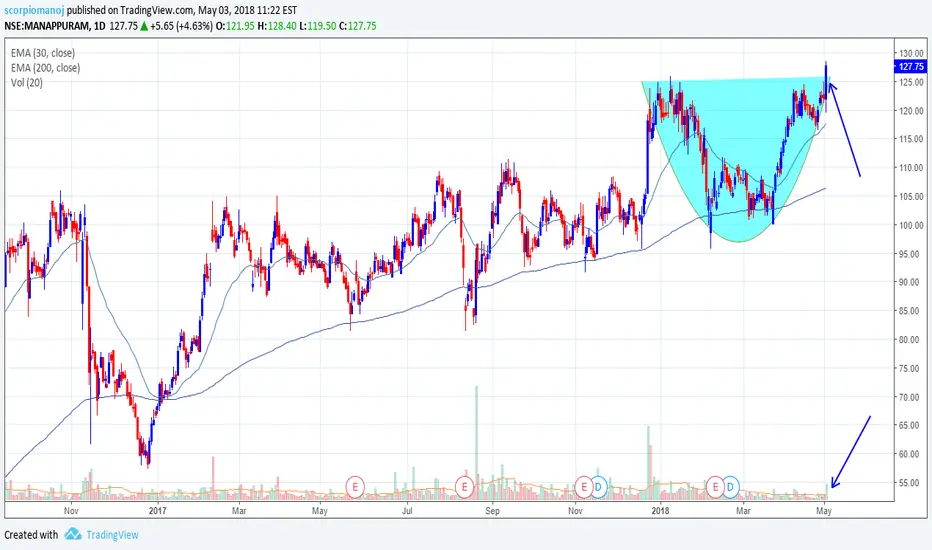Open the scorpiomanoj author link
This screenshot has width=932, height=550.
(x=34, y=10)
